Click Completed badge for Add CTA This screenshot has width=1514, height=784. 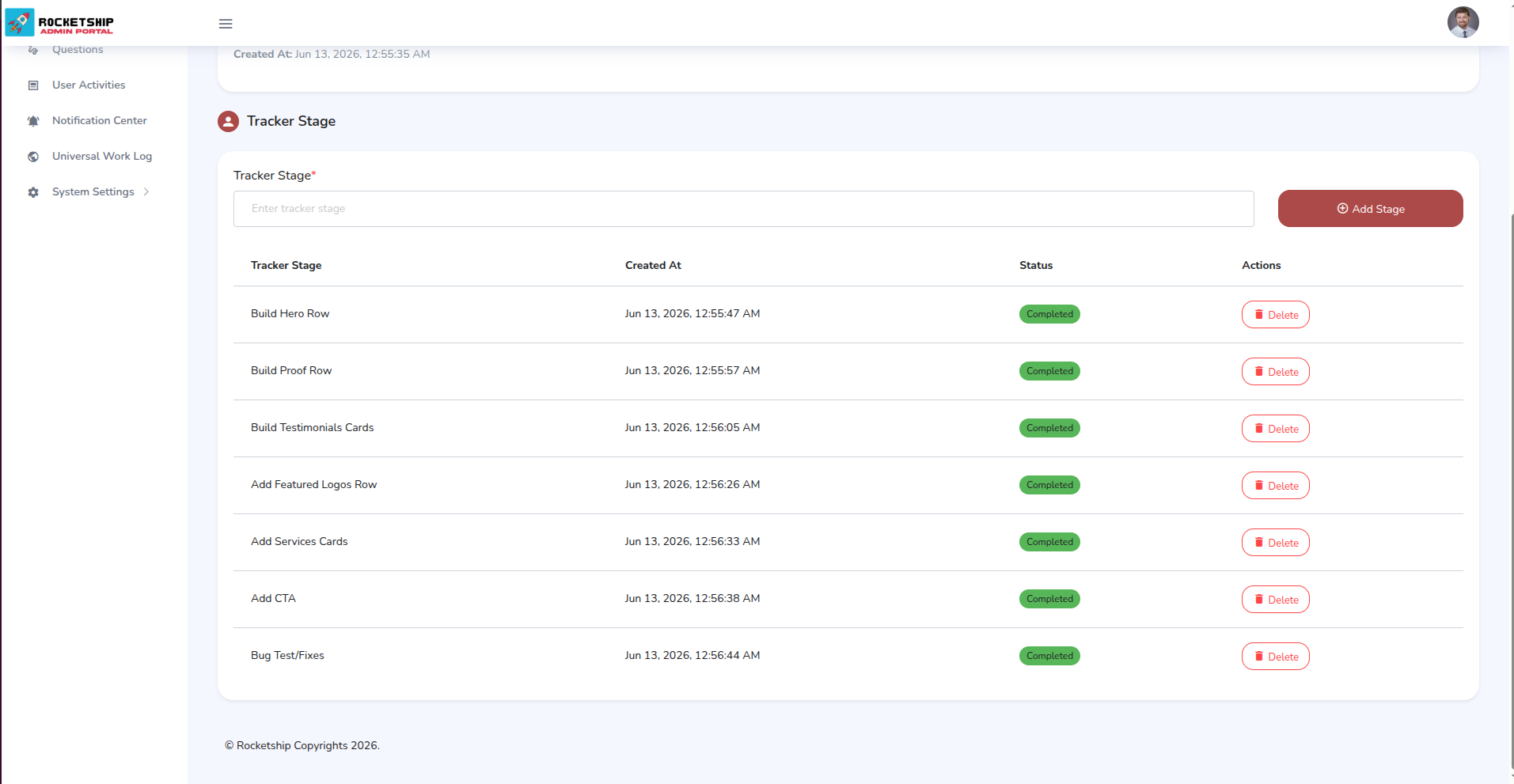(x=1049, y=599)
